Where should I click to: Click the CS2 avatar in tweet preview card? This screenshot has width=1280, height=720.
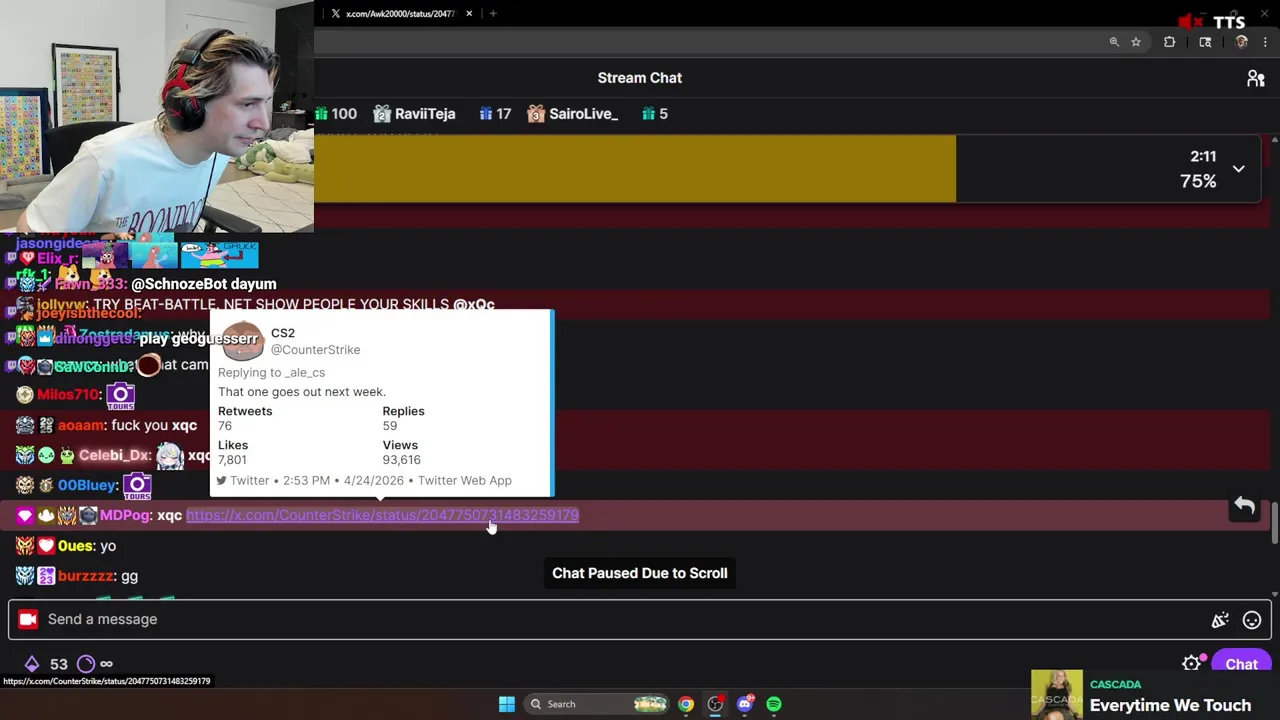(241, 341)
